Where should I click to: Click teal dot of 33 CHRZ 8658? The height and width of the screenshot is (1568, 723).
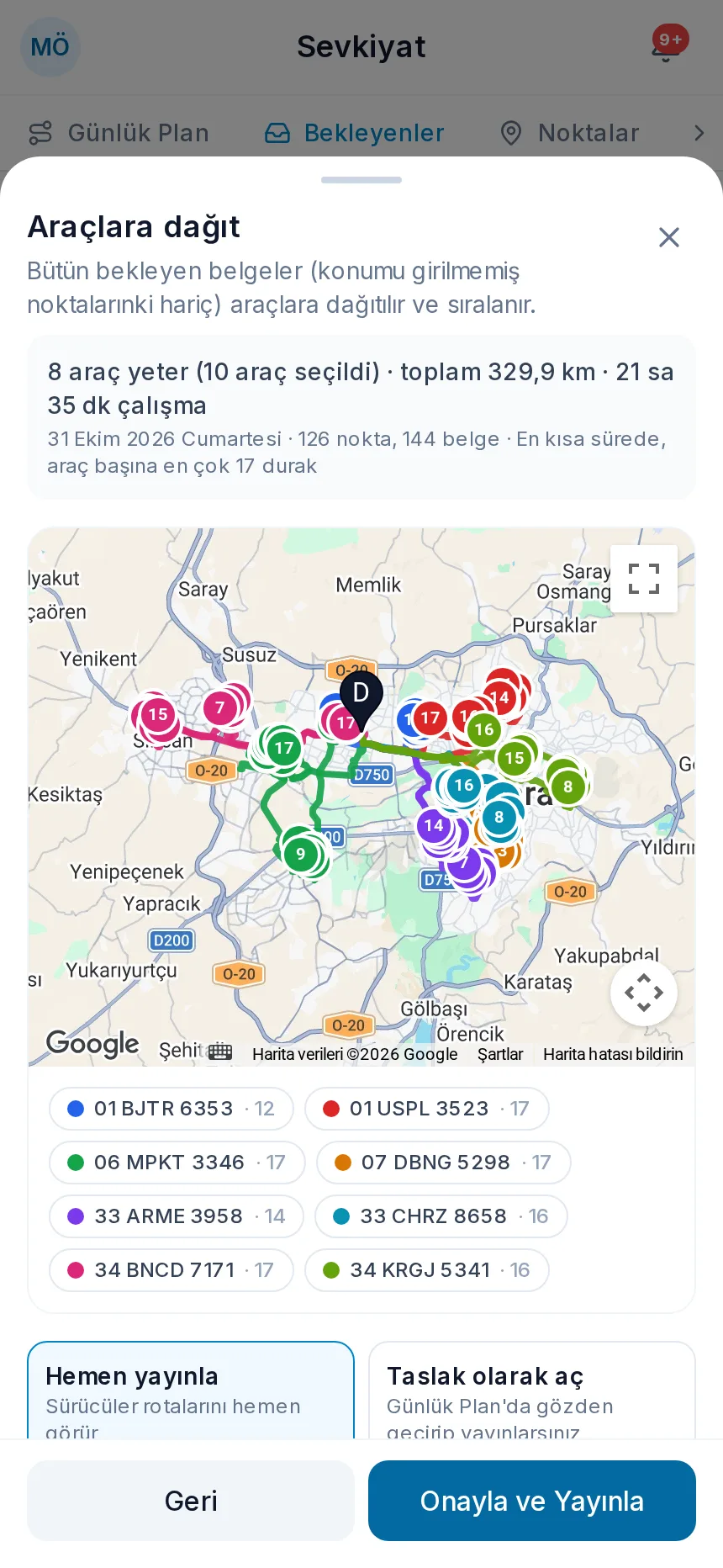tap(341, 1216)
